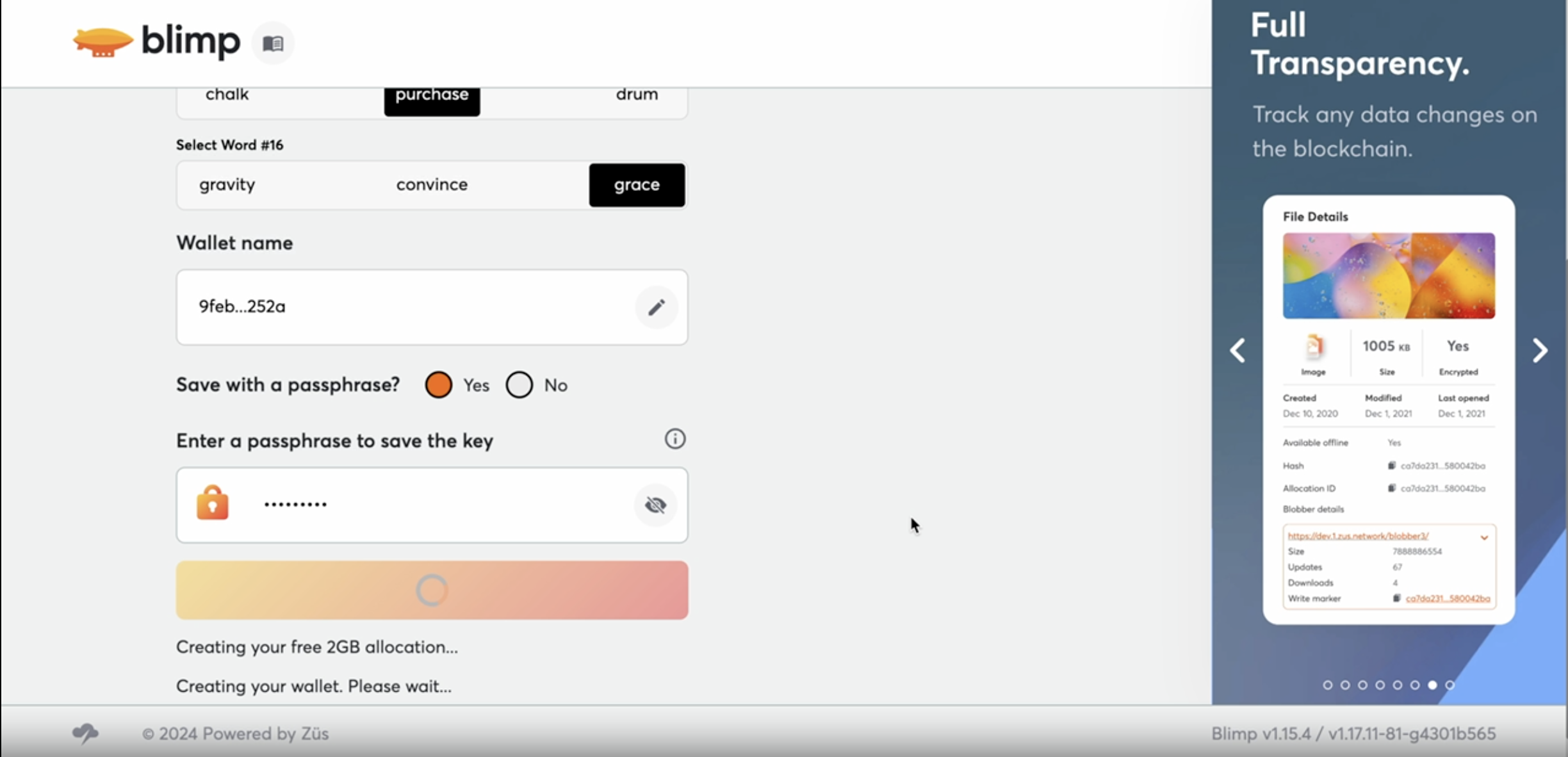1568x757 pixels.
Task: Open the blobber3 network link
Action: pos(1358,536)
